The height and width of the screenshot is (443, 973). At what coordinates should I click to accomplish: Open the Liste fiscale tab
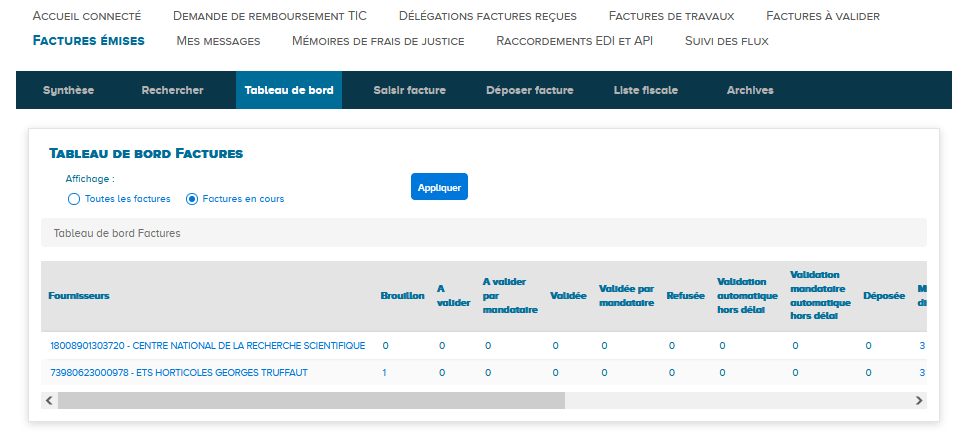click(645, 90)
